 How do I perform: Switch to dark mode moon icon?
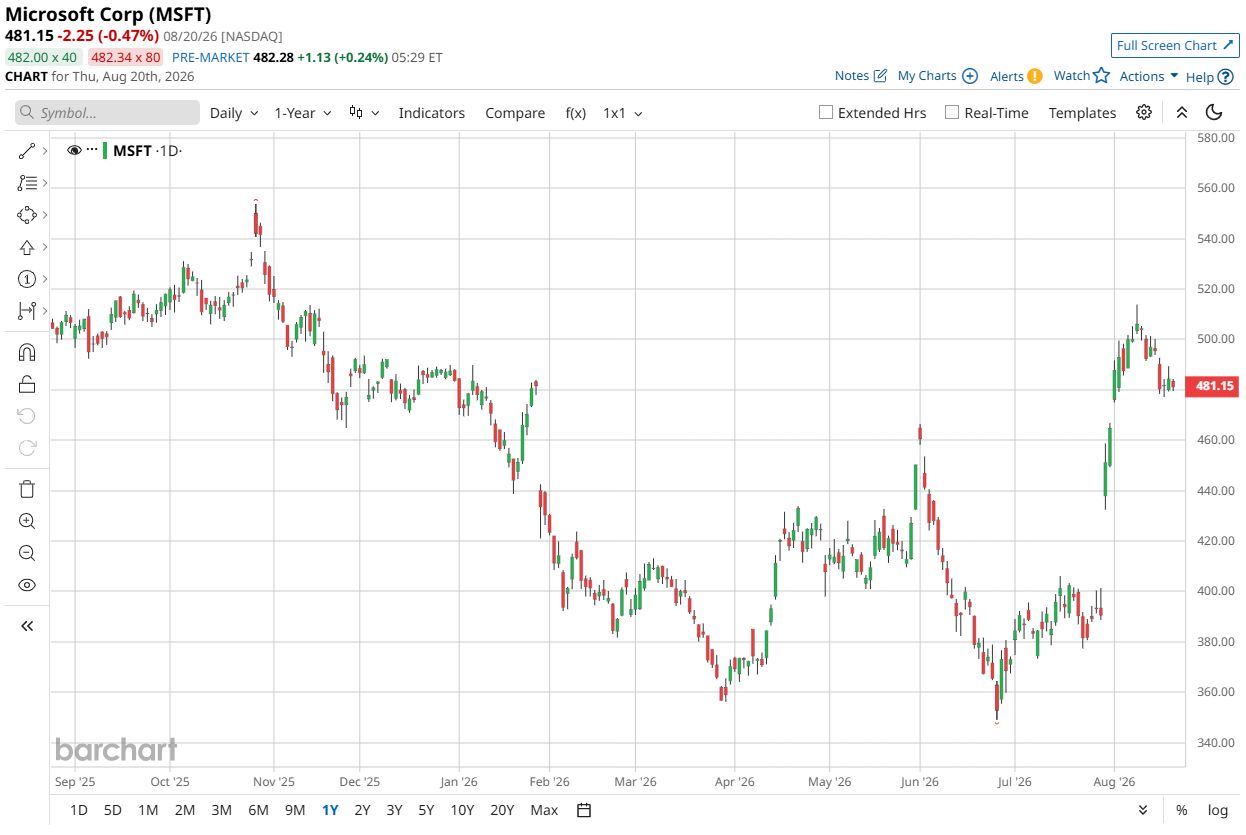(1214, 112)
